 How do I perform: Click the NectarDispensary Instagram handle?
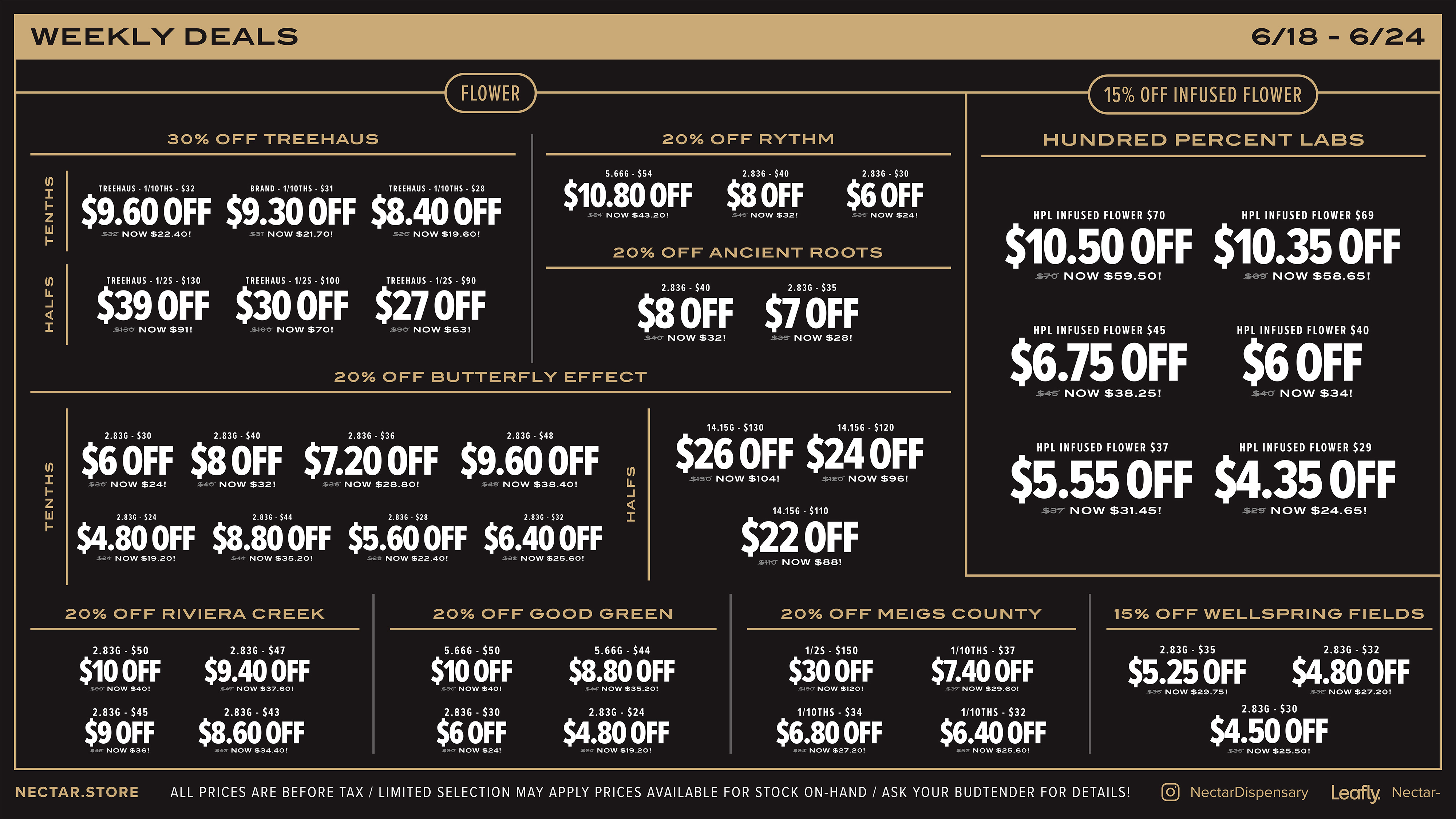coord(1249,792)
